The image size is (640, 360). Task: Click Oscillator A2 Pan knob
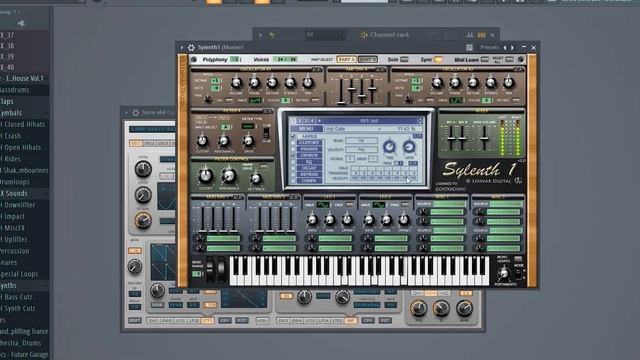(x=508, y=83)
